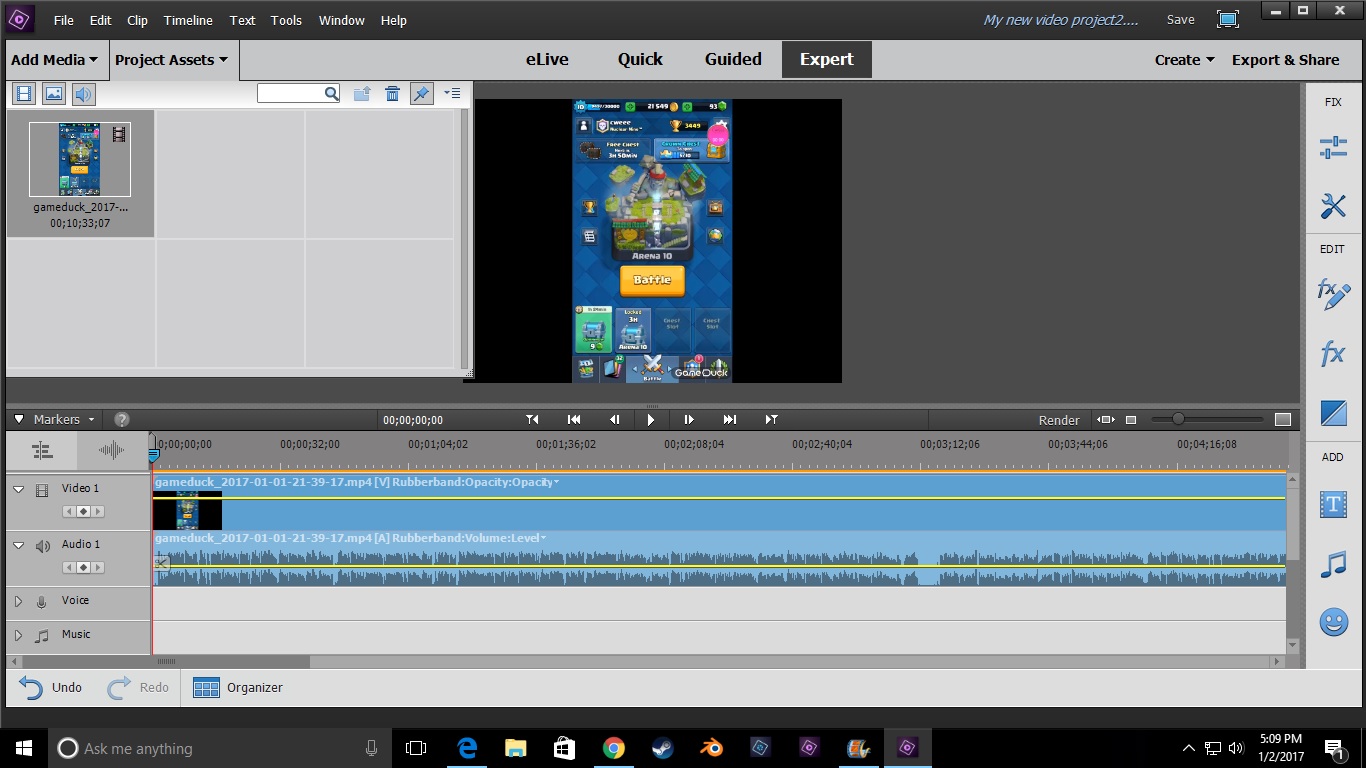Image resolution: width=1366 pixels, height=768 pixels.
Task: Open the File menu
Action: [x=63, y=20]
